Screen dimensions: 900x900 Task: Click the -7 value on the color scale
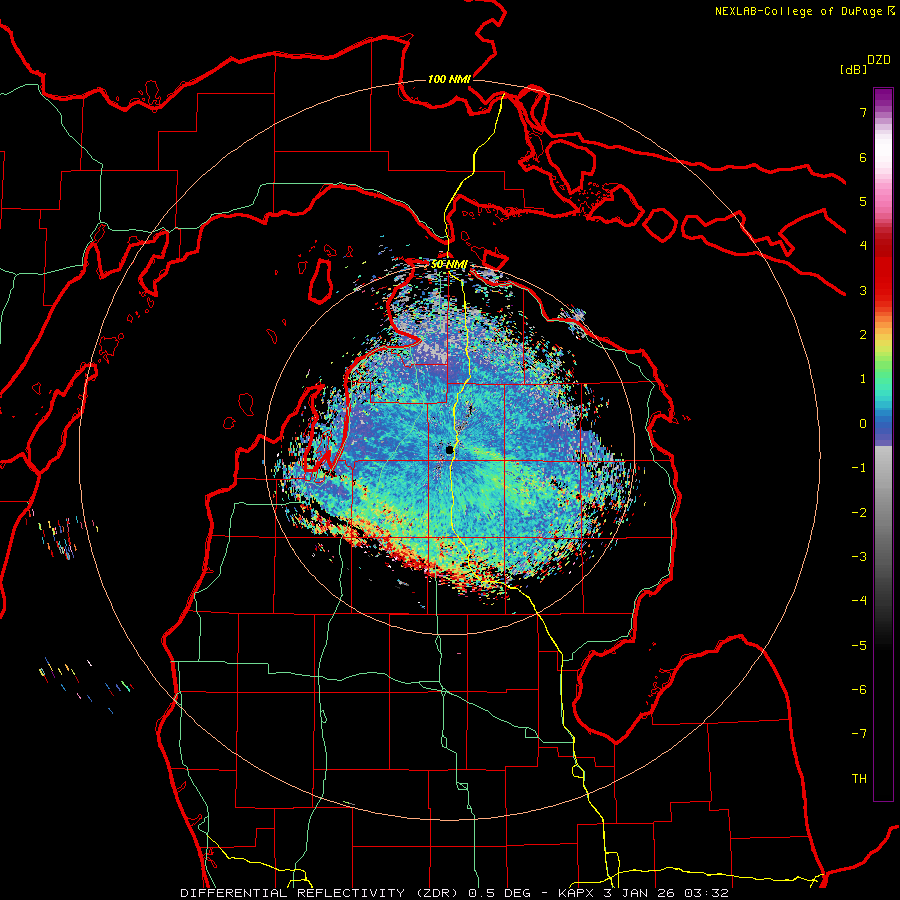coord(859,734)
